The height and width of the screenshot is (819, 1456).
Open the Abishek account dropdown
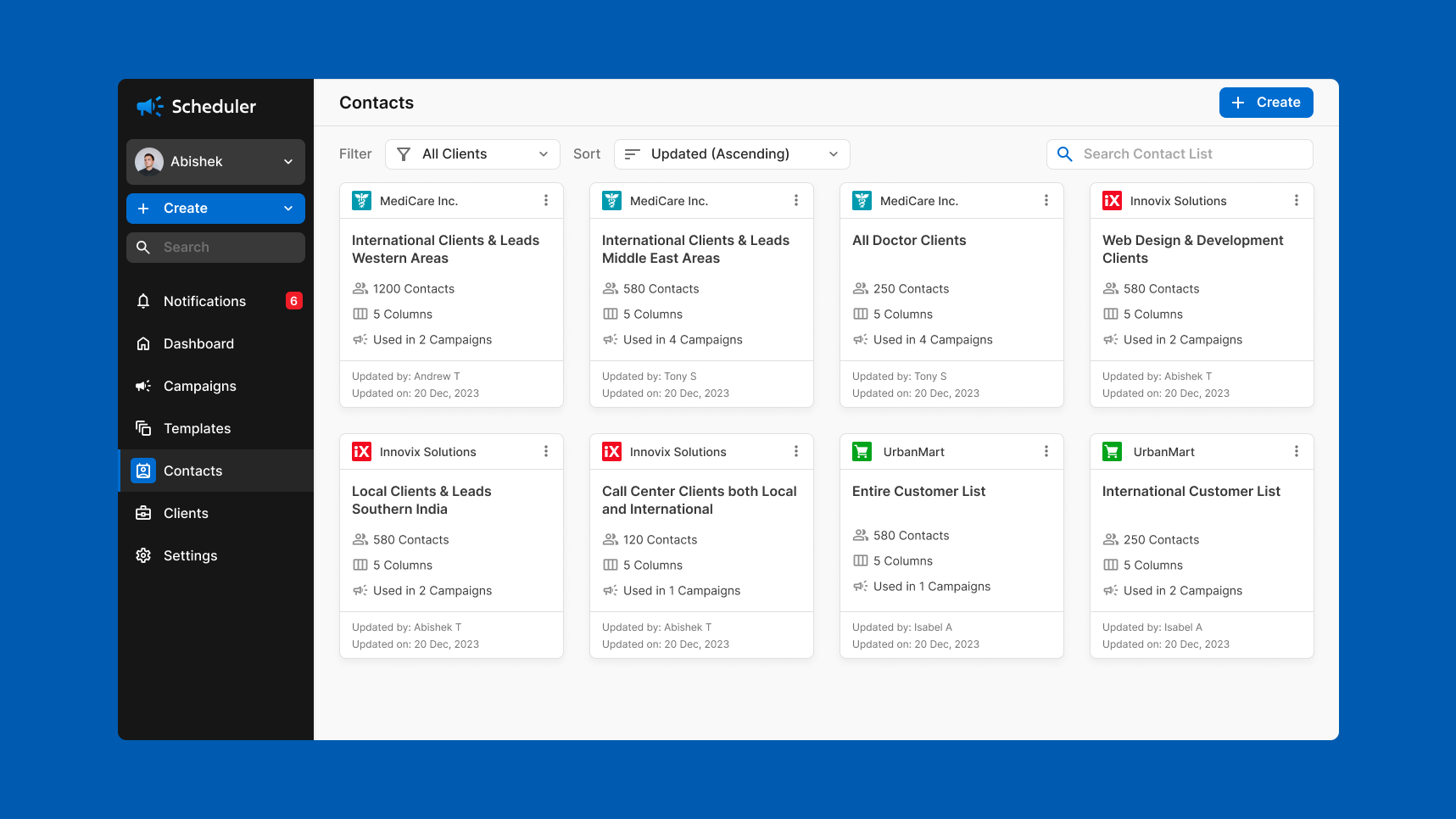click(215, 162)
